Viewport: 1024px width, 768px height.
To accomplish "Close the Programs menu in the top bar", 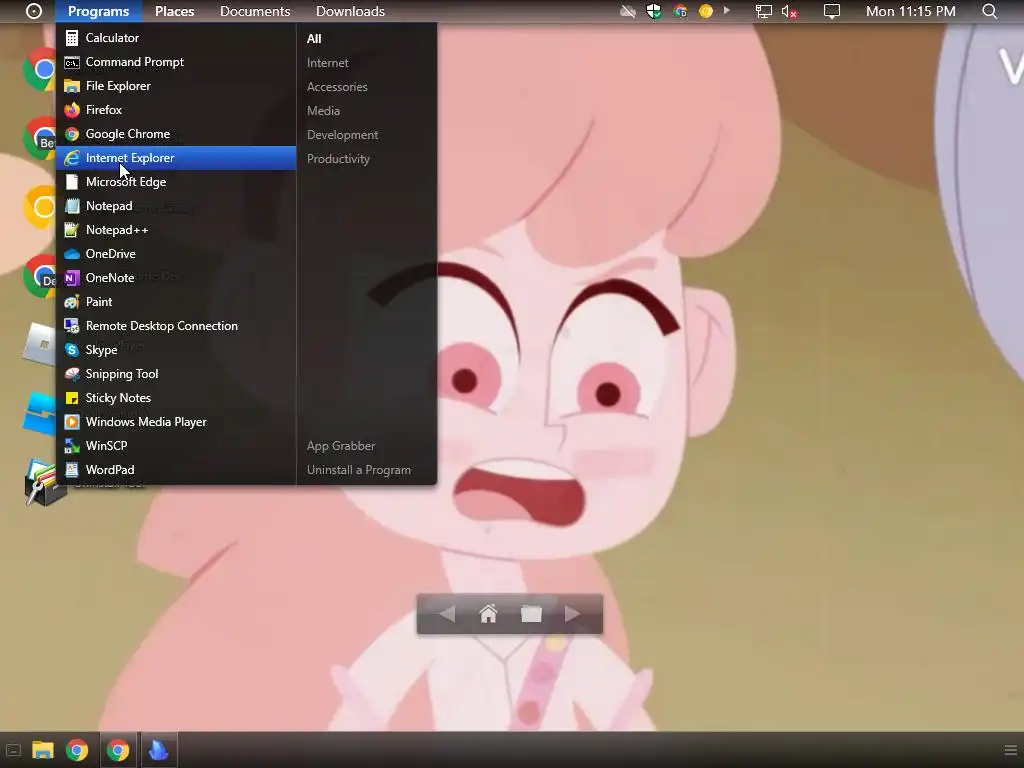I will coord(99,11).
